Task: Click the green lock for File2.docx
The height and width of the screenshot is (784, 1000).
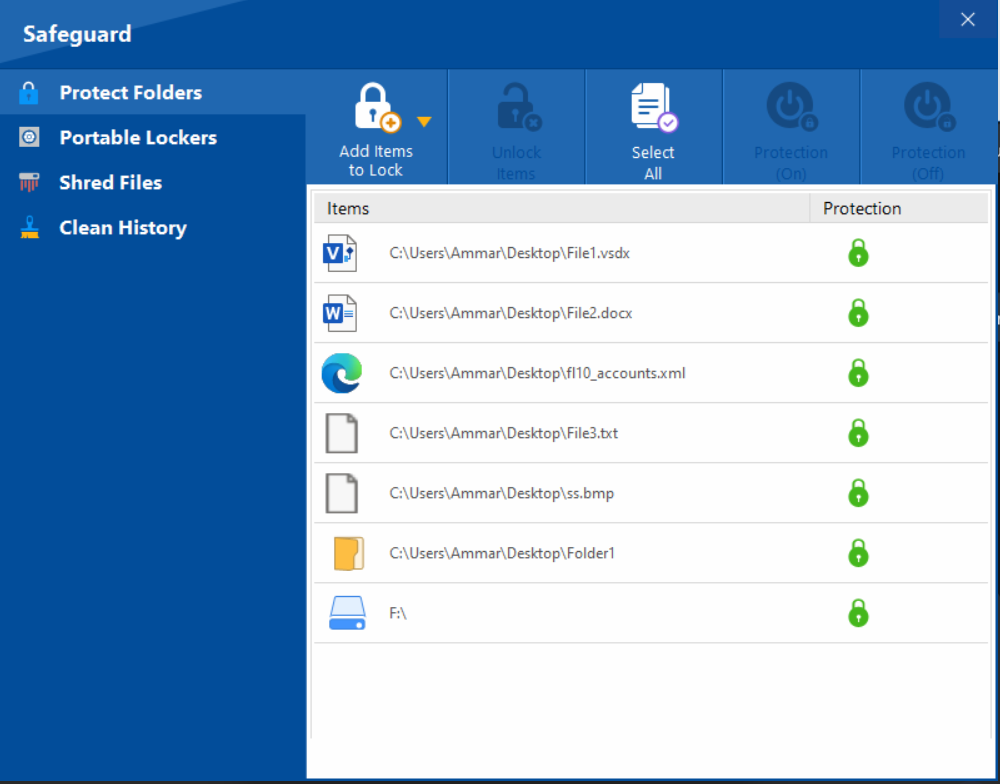Action: (858, 313)
